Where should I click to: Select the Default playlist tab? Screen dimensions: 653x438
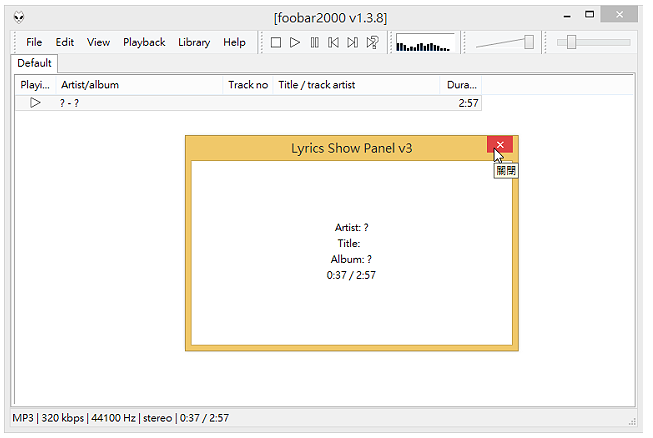(x=34, y=63)
